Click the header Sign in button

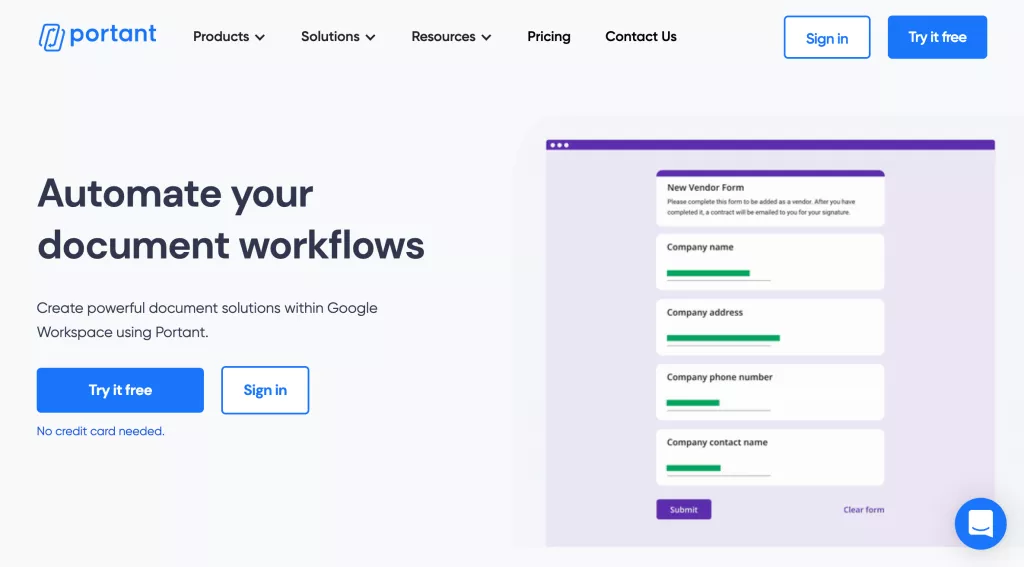(x=826, y=38)
